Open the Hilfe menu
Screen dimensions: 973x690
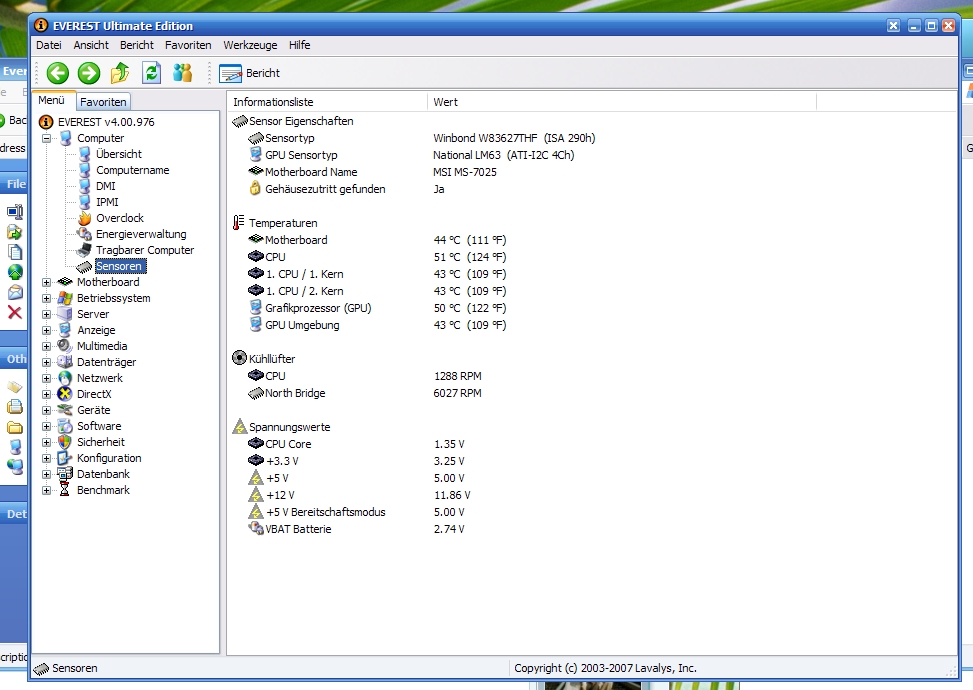click(x=299, y=45)
